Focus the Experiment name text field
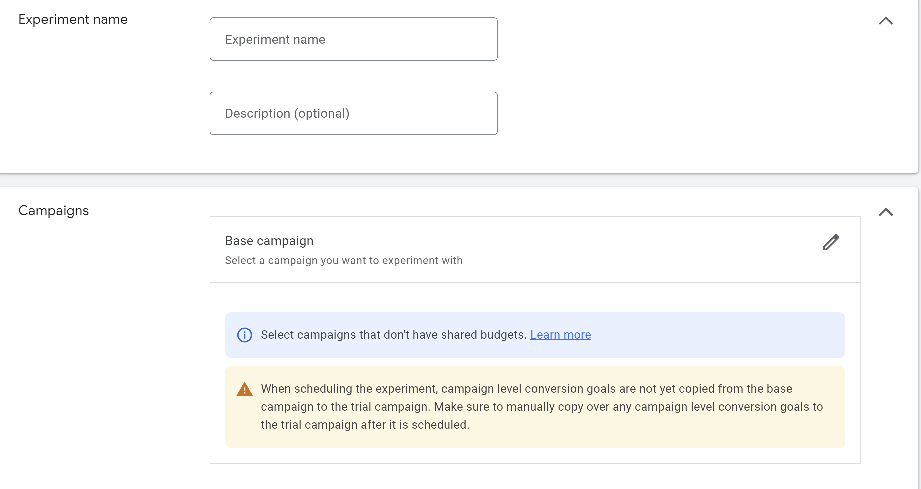The height and width of the screenshot is (489, 921). [353, 40]
